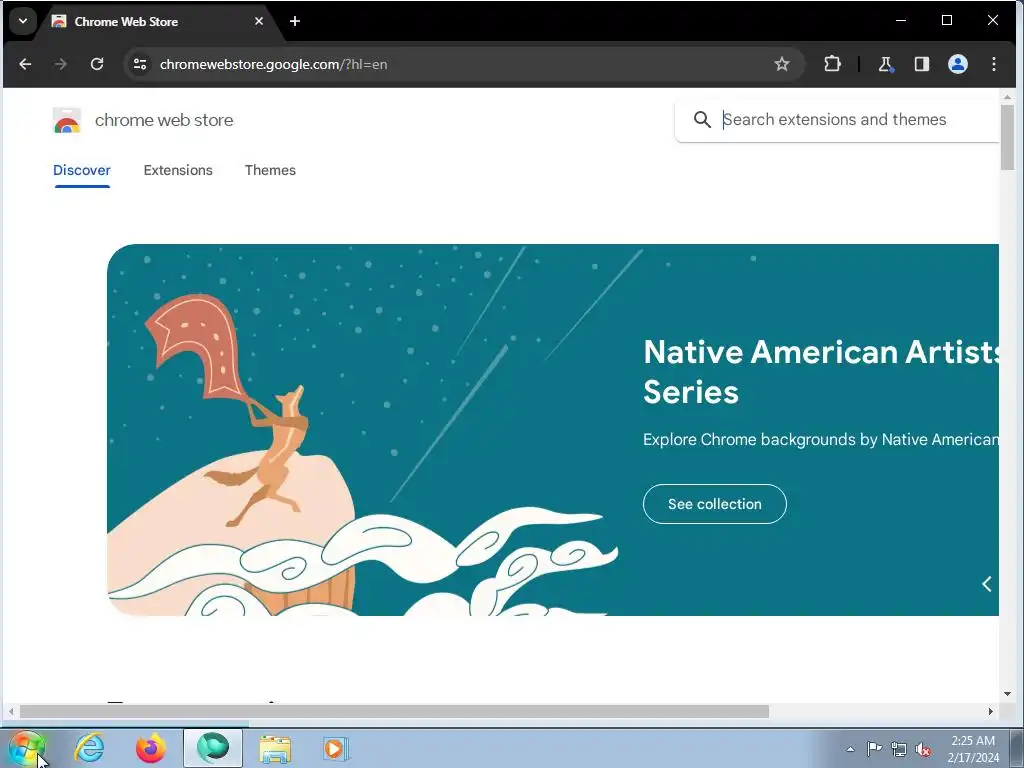The width and height of the screenshot is (1024, 768).
Task: Click the browser forward arrow
Action: pos(61,64)
